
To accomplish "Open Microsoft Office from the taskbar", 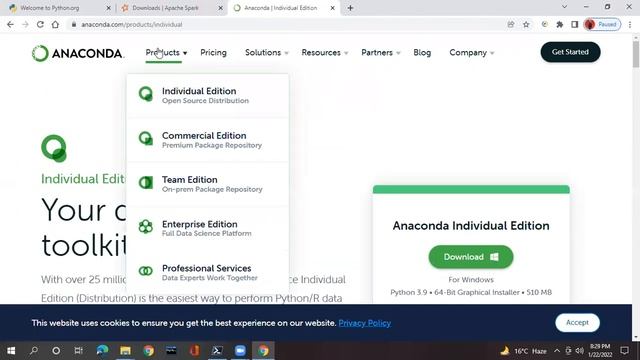I will point(194,351).
